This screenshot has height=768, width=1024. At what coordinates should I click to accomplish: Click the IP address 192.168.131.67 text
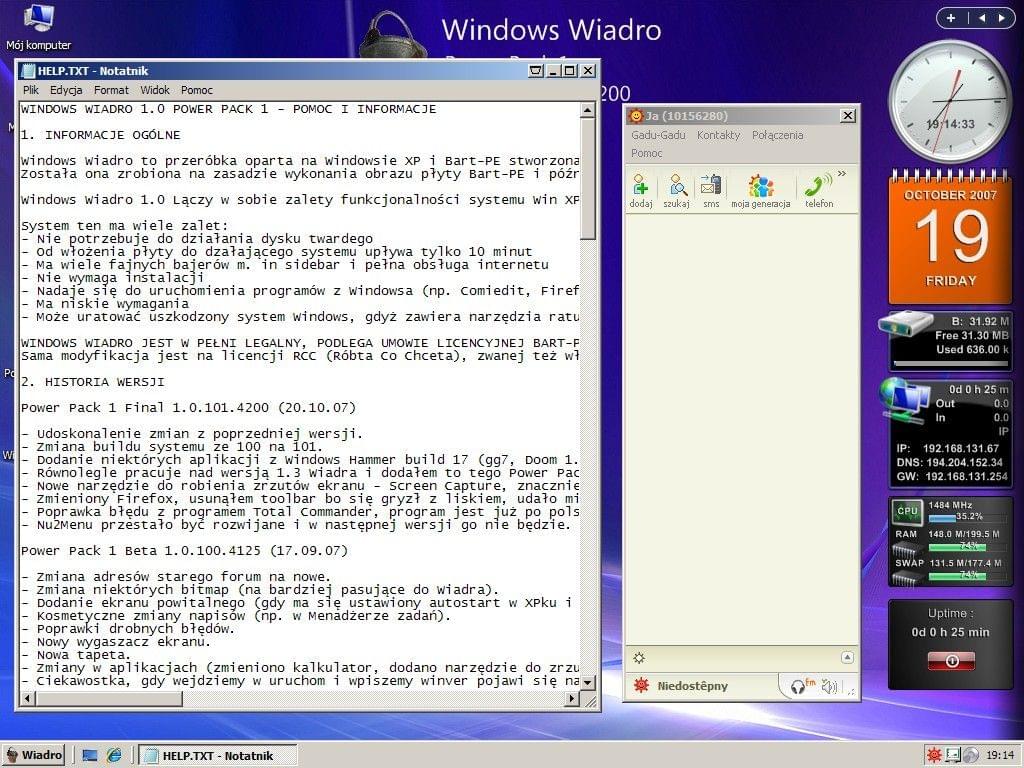[961, 449]
